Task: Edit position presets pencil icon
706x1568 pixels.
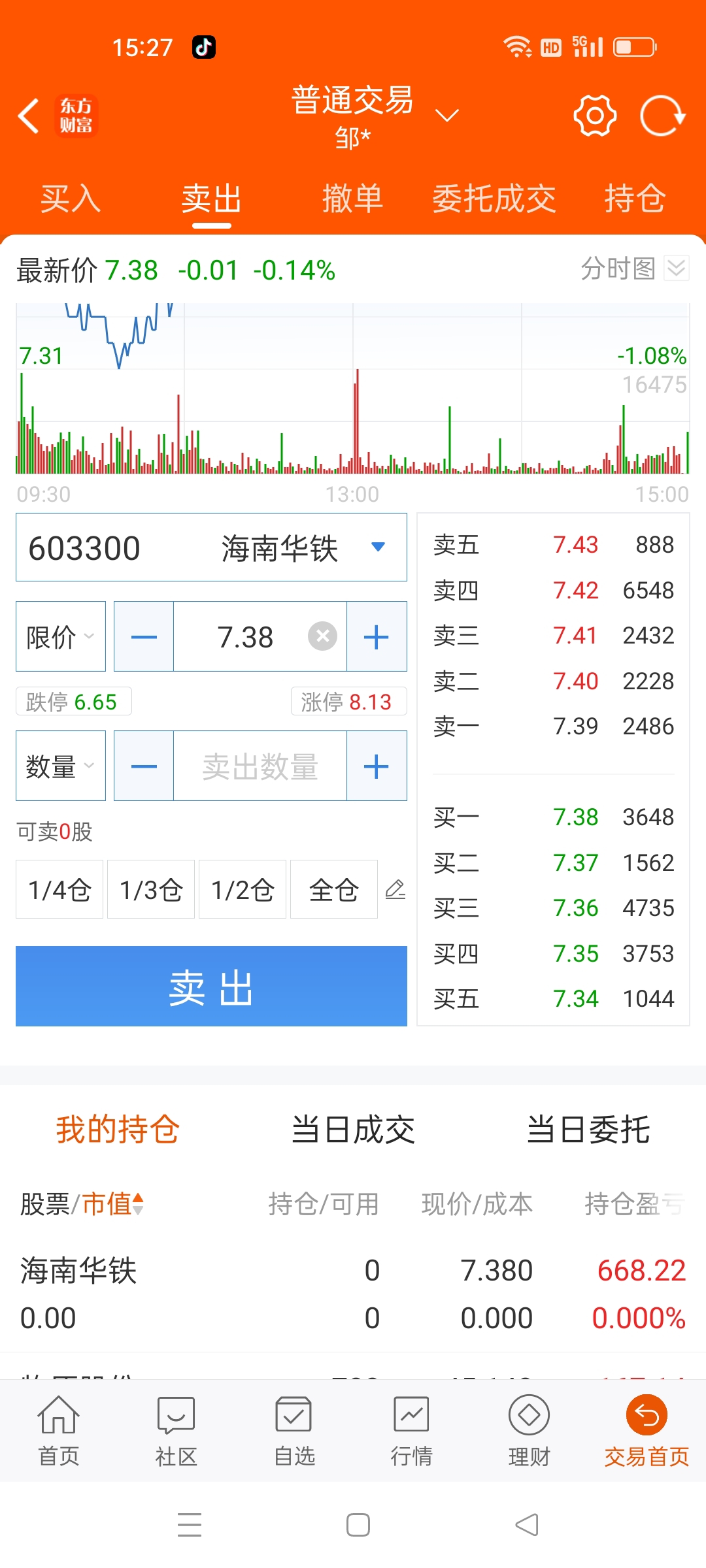Action: point(395,889)
